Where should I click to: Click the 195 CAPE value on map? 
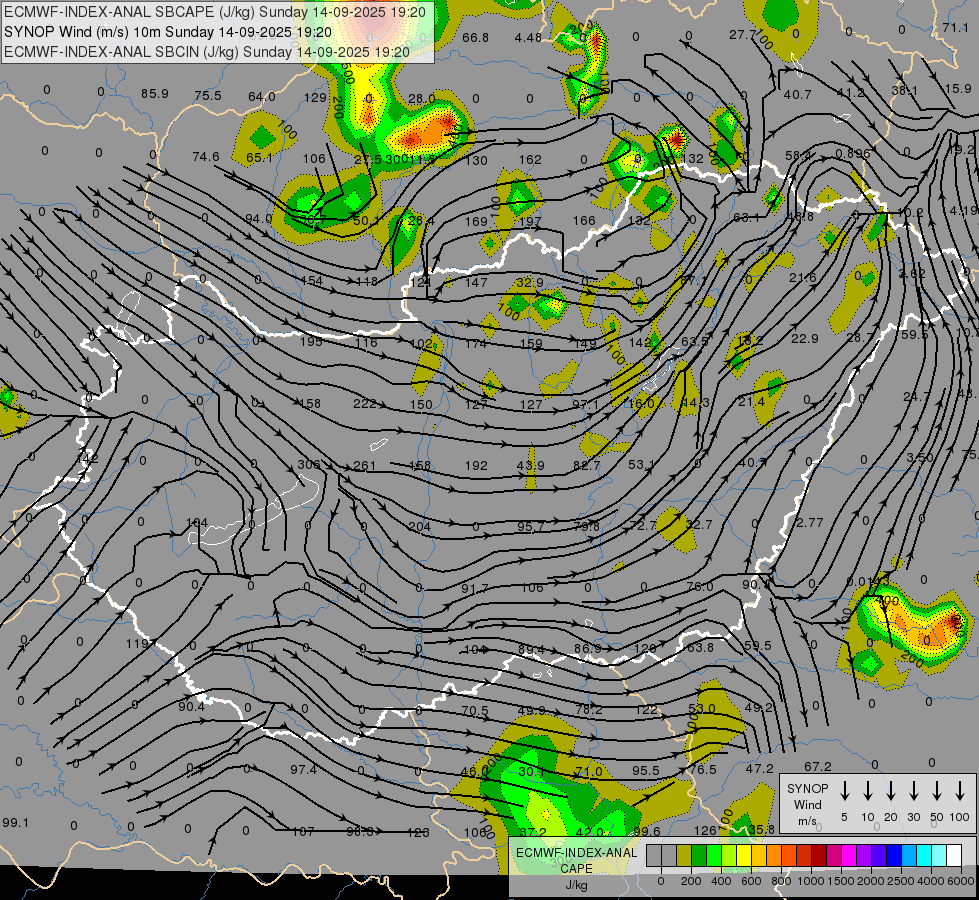[x=311, y=341]
